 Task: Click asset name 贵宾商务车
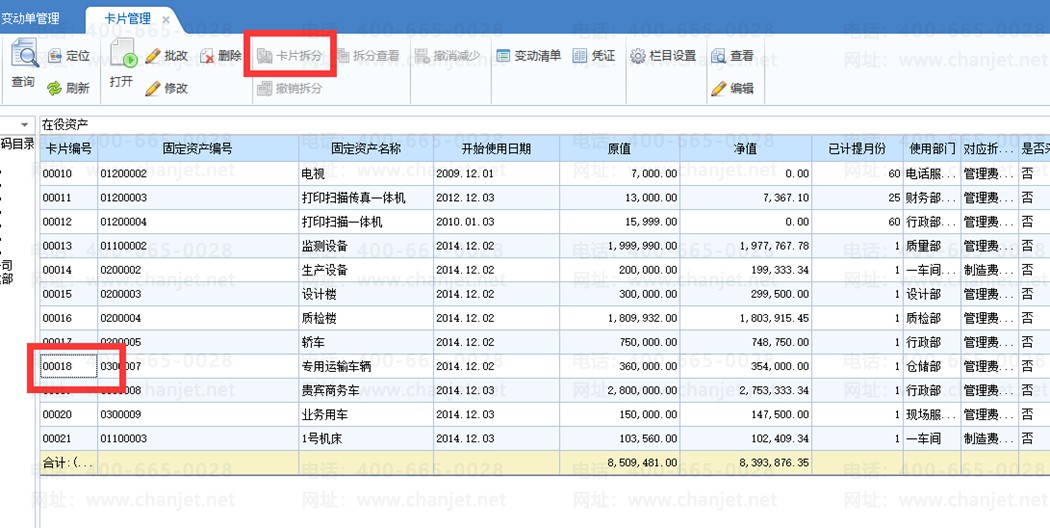click(331, 391)
